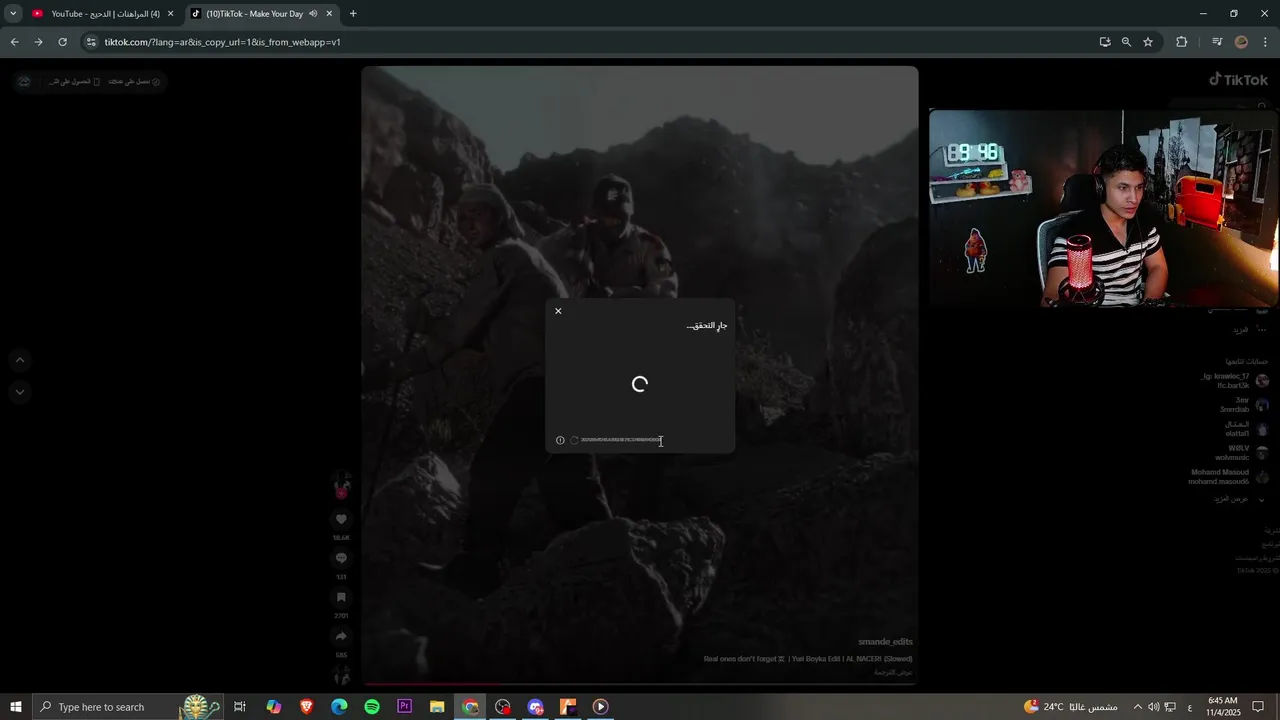The width and height of the screenshot is (1280, 720).
Task: Open the Chrome profile avatar
Action: (1241, 42)
